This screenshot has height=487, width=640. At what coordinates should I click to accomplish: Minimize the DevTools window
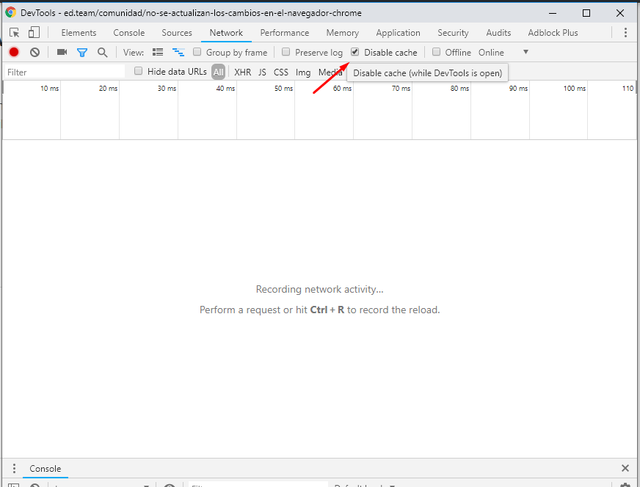click(553, 13)
